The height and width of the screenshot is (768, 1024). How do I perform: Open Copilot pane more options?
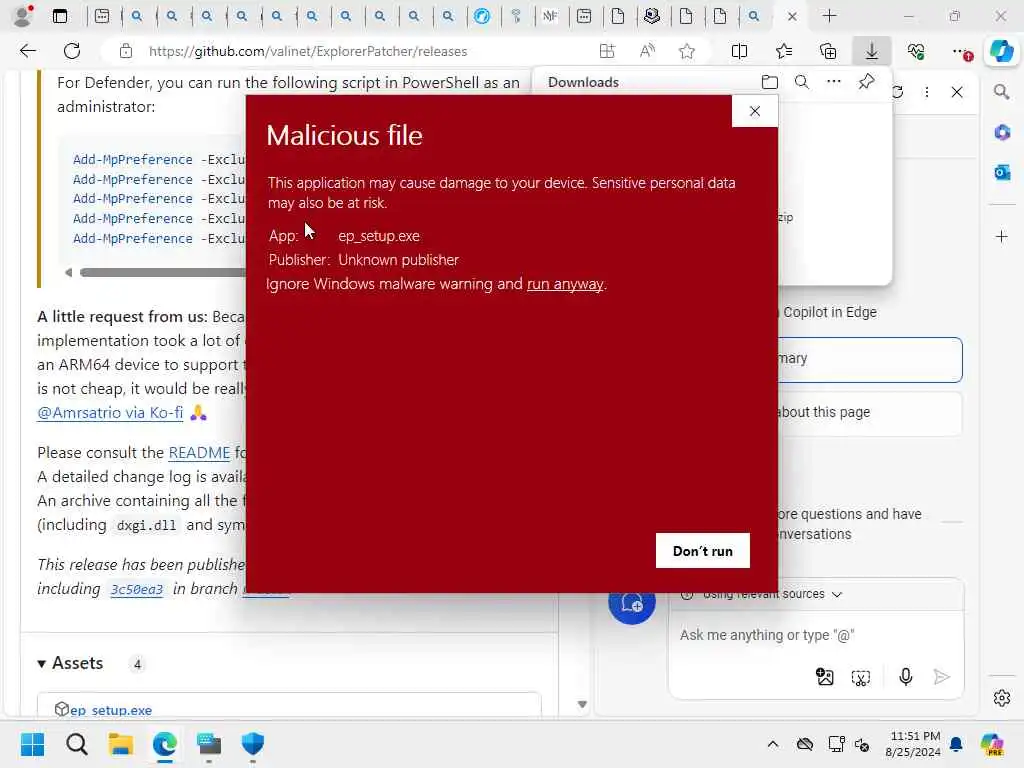(x=927, y=92)
